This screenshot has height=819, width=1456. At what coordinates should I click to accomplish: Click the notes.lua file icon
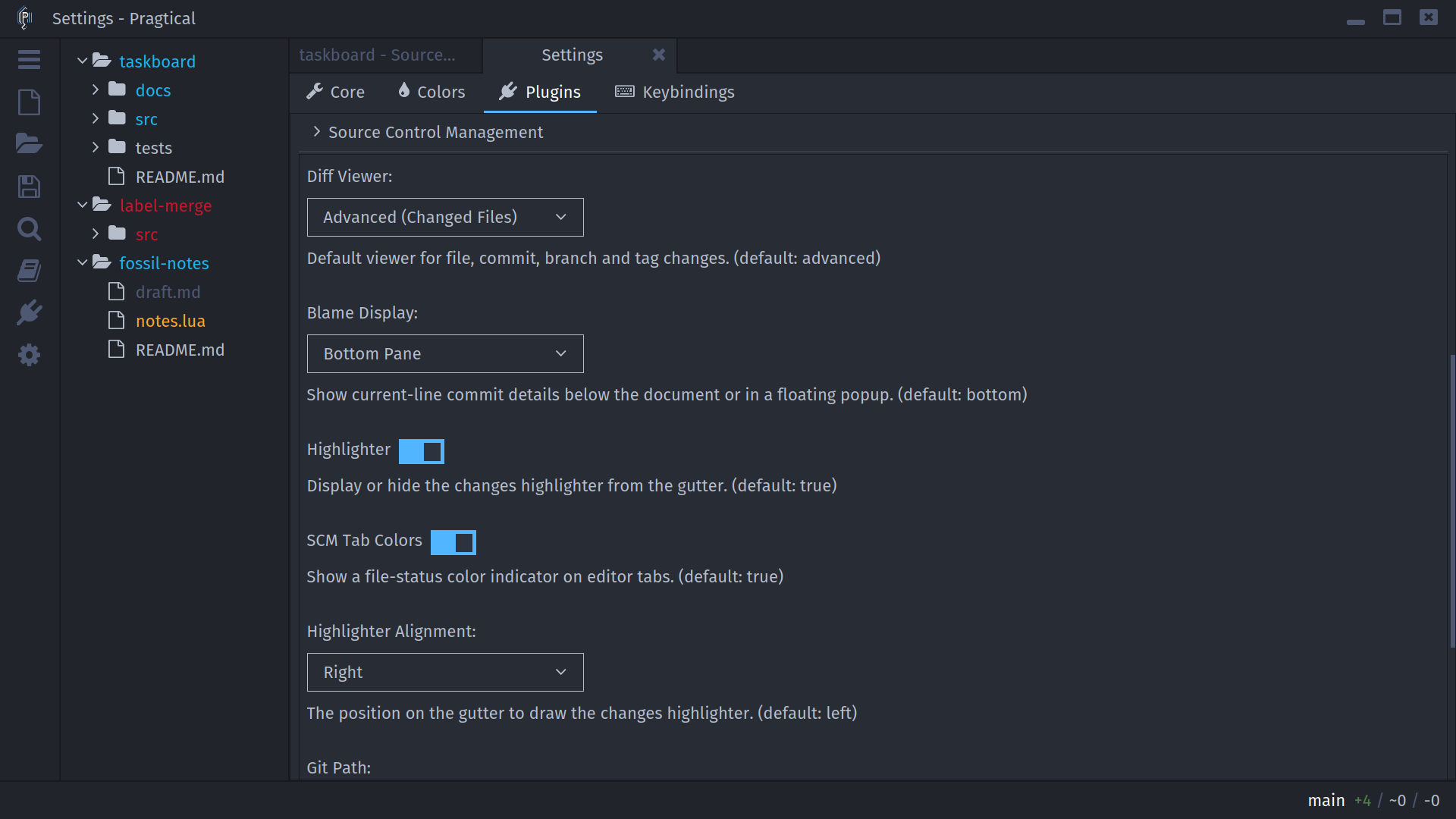(x=116, y=320)
